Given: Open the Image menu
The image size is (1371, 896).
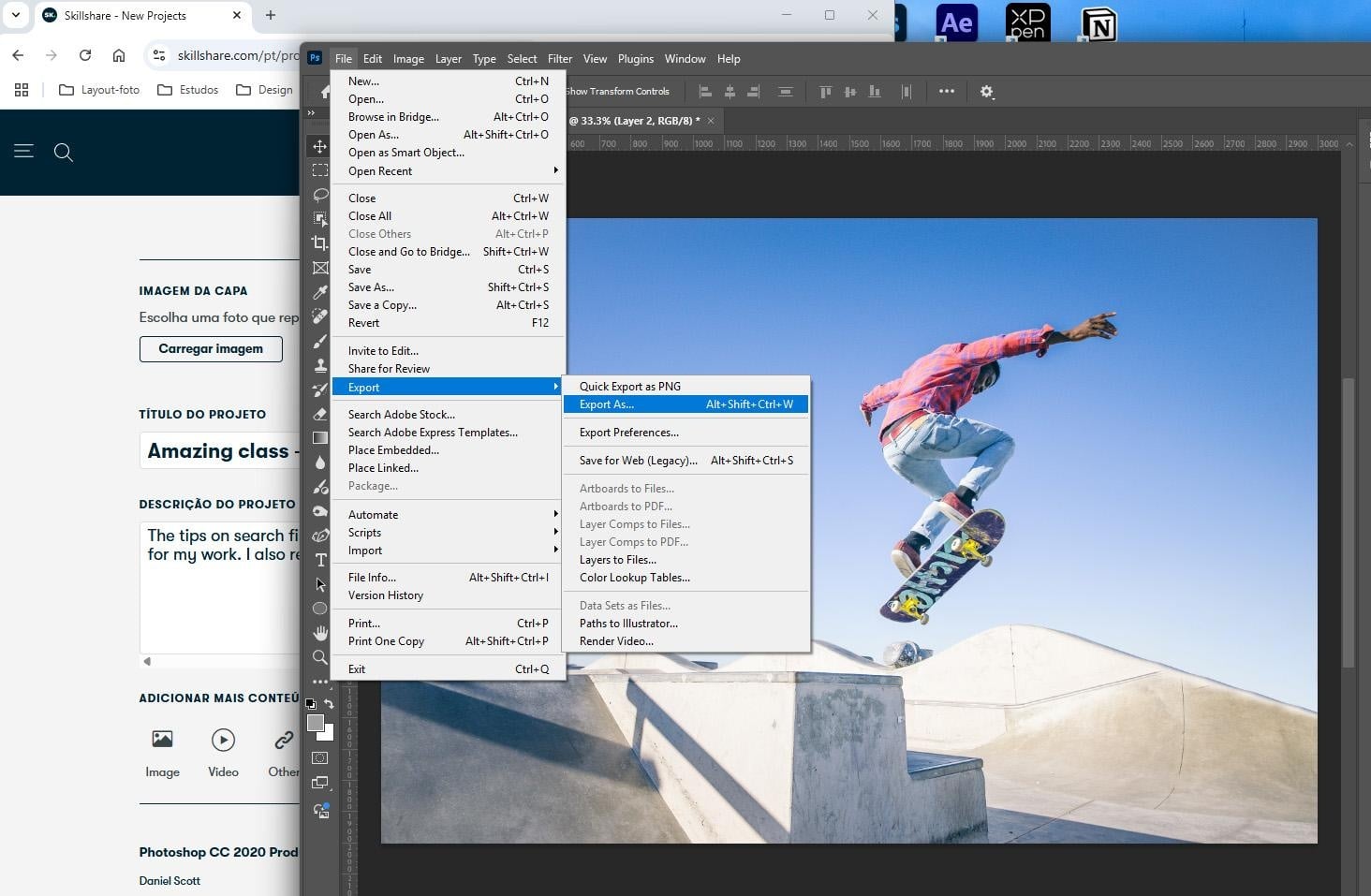Looking at the screenshot, I should click(408, 58).
